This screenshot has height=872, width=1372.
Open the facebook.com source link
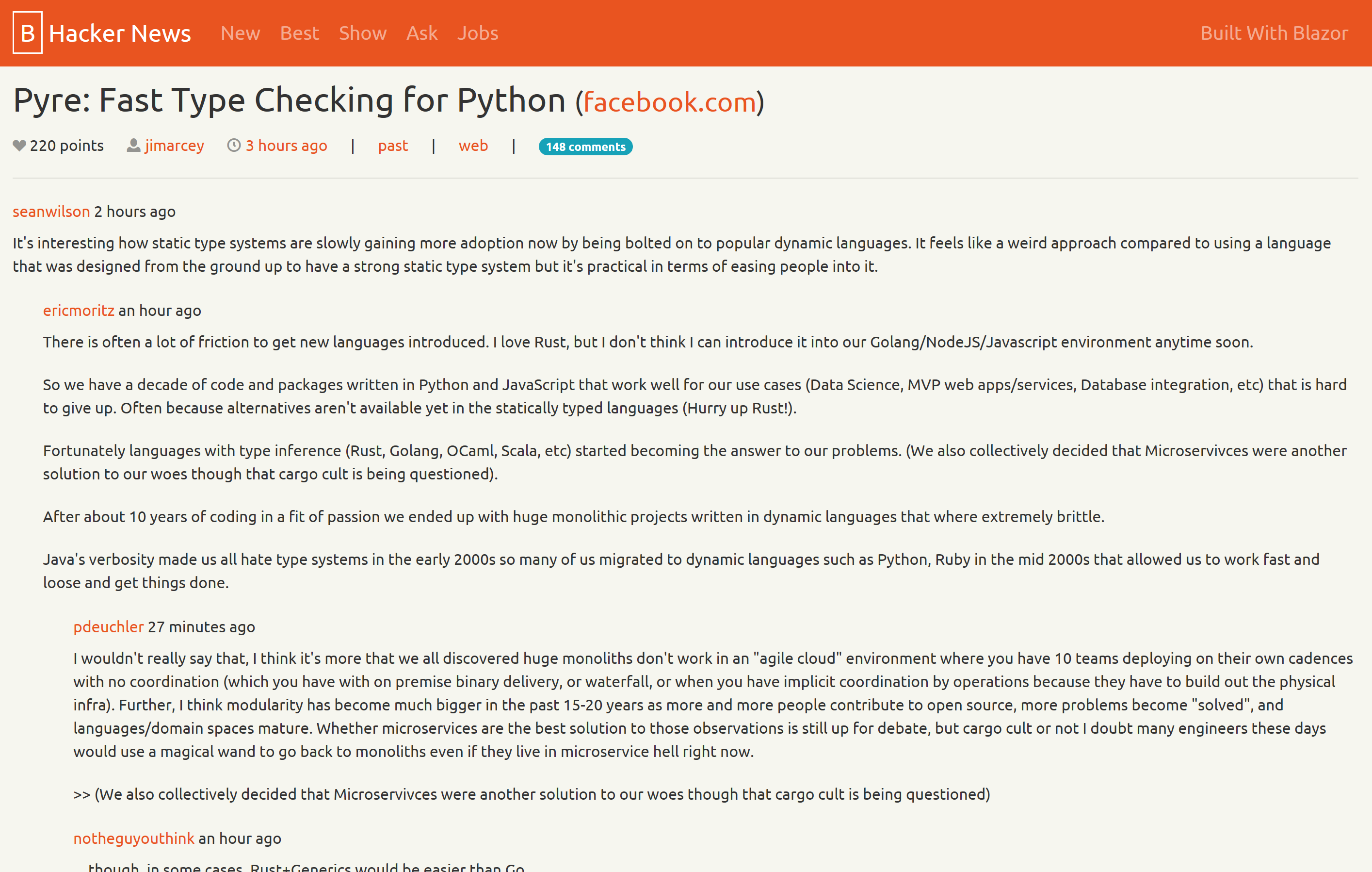(x=669, y=102)
